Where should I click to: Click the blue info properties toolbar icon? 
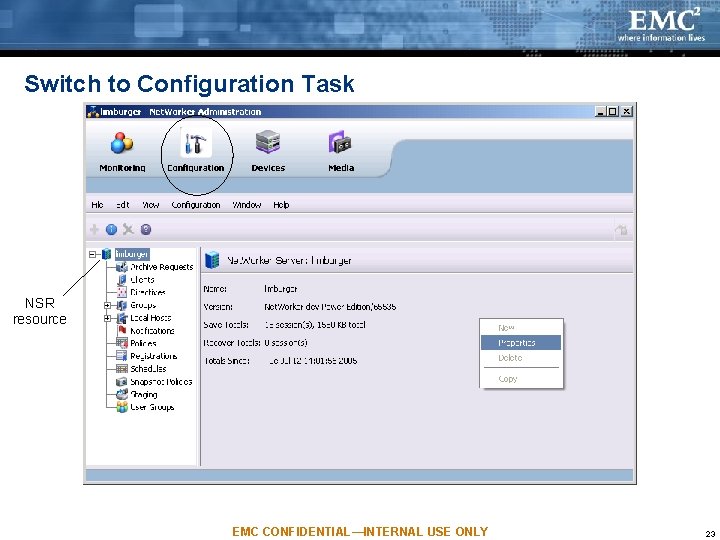pos(111,229)
